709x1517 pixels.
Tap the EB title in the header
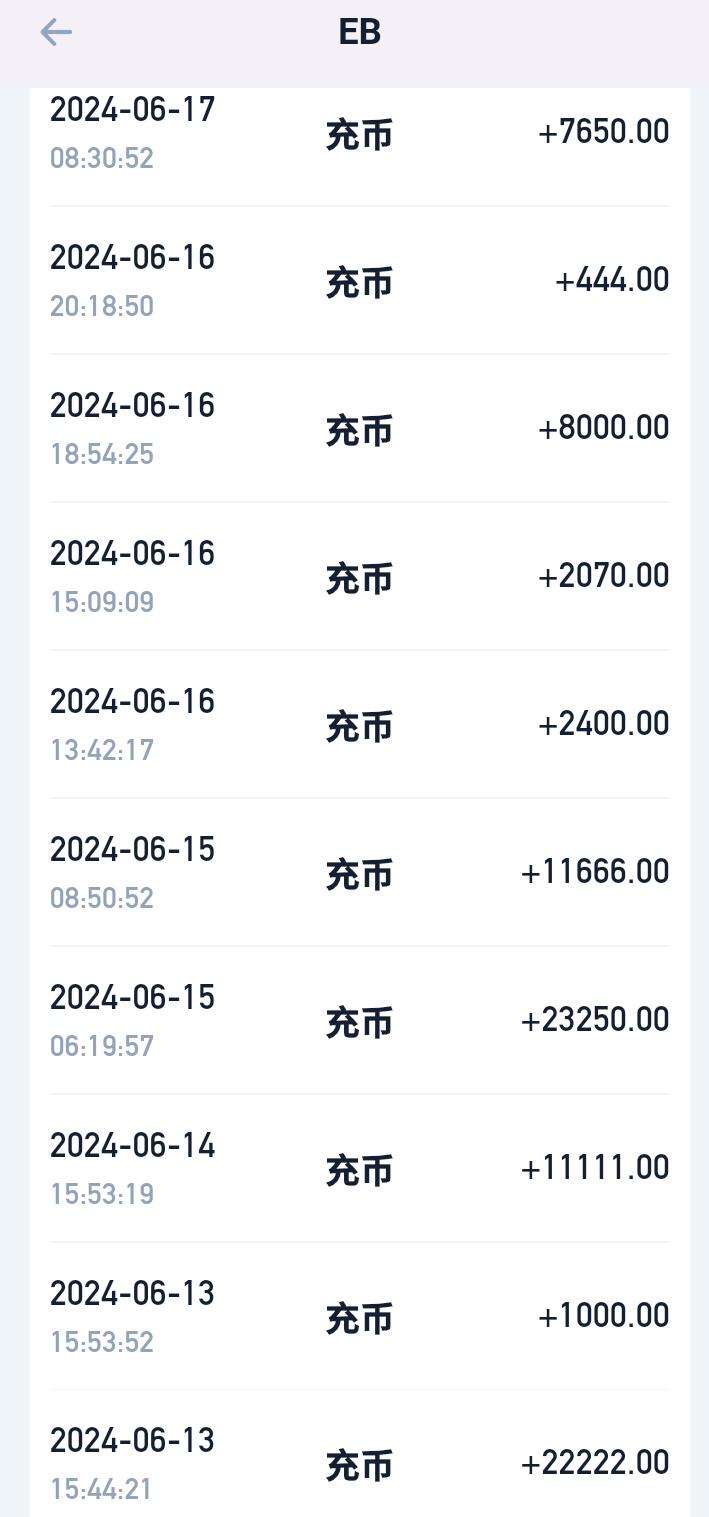click(357, 31)
